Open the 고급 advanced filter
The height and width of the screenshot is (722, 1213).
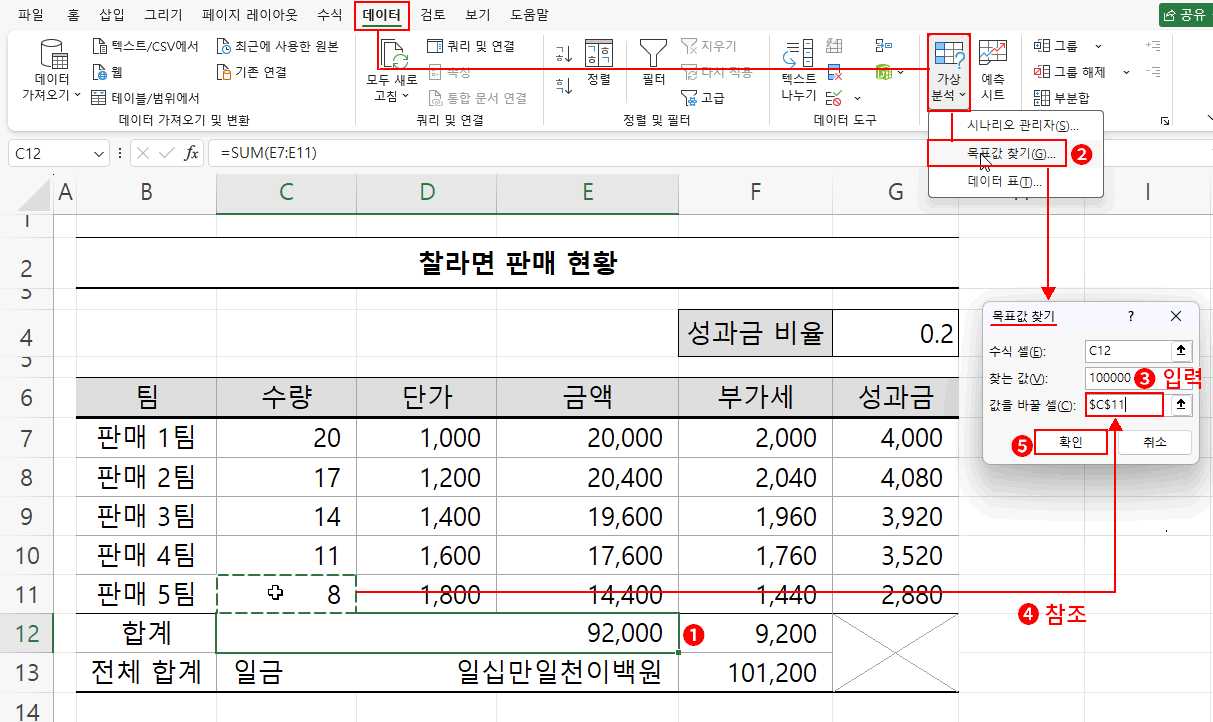pos(703,97)
